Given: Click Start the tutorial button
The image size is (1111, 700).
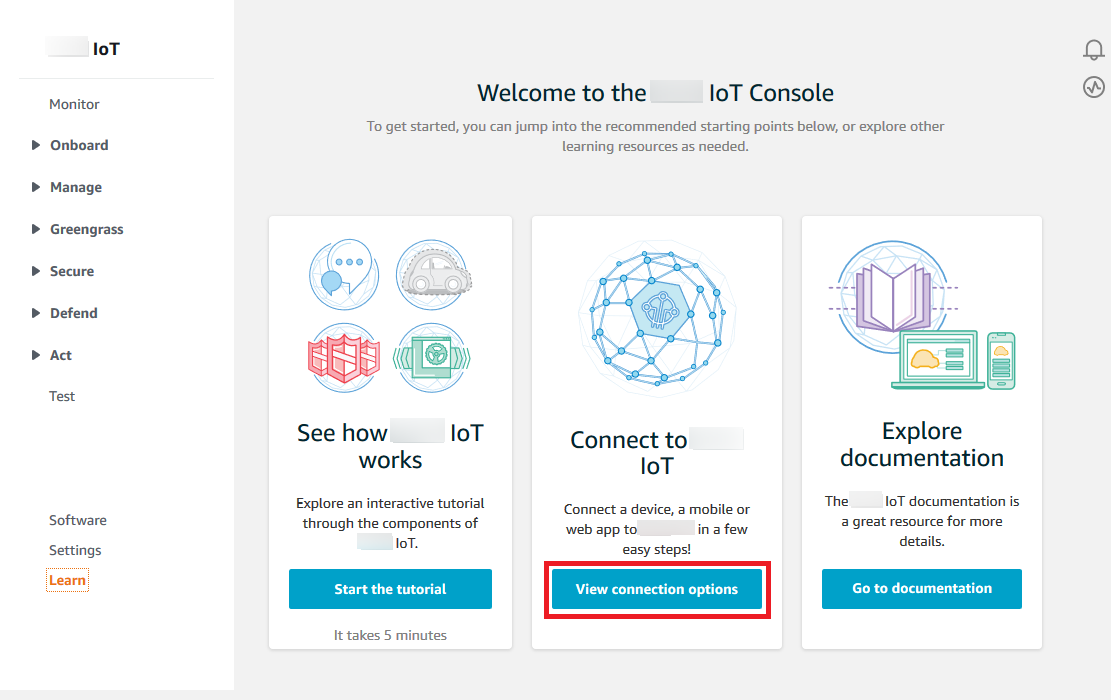Looking at the screenshot, I should [x=390, y=589].
